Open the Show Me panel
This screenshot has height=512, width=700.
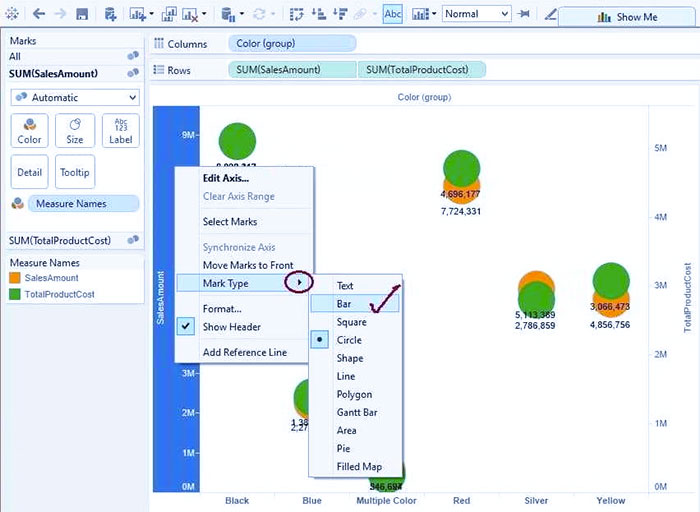coord(627,17)
